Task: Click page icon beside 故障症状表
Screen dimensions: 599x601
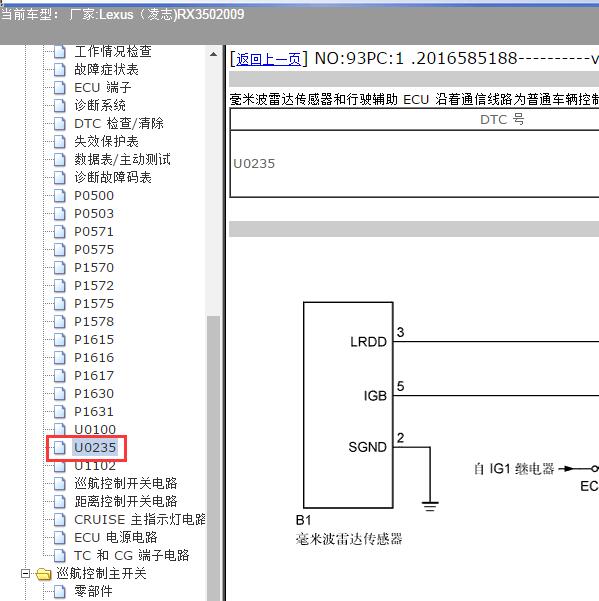Action: click(59, 69)
